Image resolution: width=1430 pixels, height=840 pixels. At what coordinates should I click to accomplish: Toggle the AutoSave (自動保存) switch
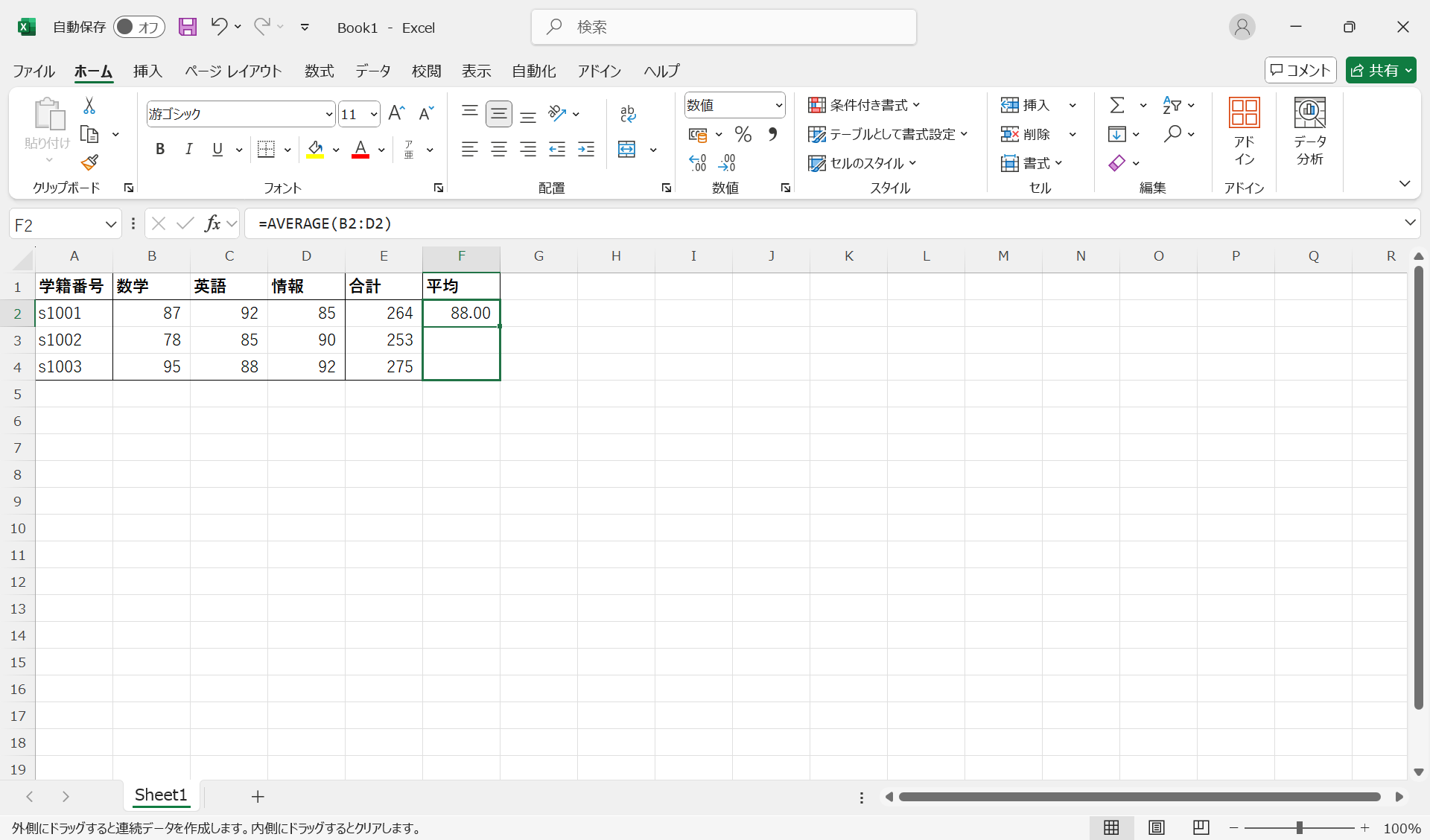[139, 28]
